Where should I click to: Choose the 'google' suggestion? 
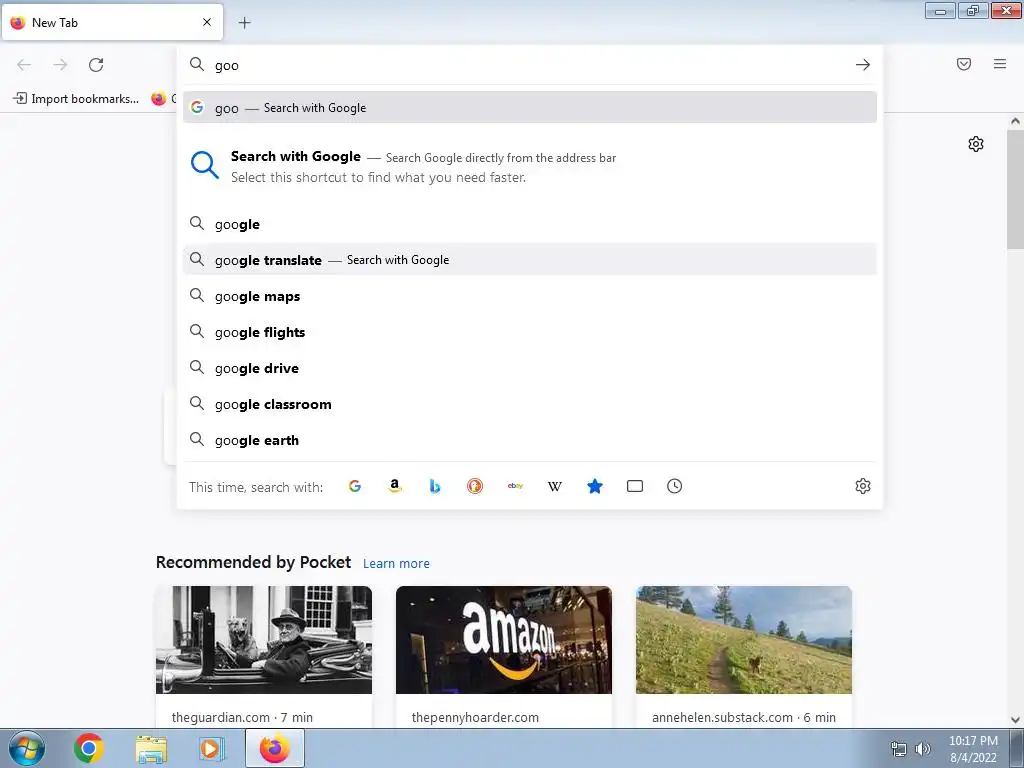[530, 224]
